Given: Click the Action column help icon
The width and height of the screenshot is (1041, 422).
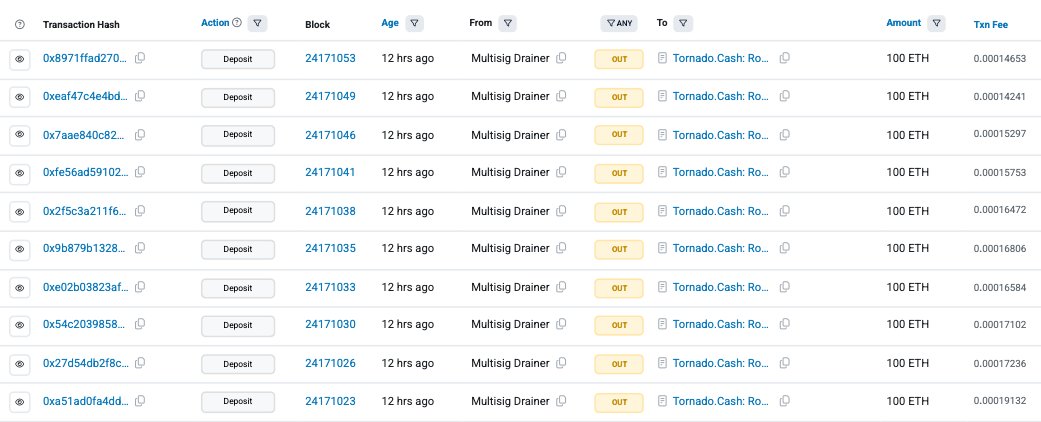Looking at the screenshot, I should (236, 22).
